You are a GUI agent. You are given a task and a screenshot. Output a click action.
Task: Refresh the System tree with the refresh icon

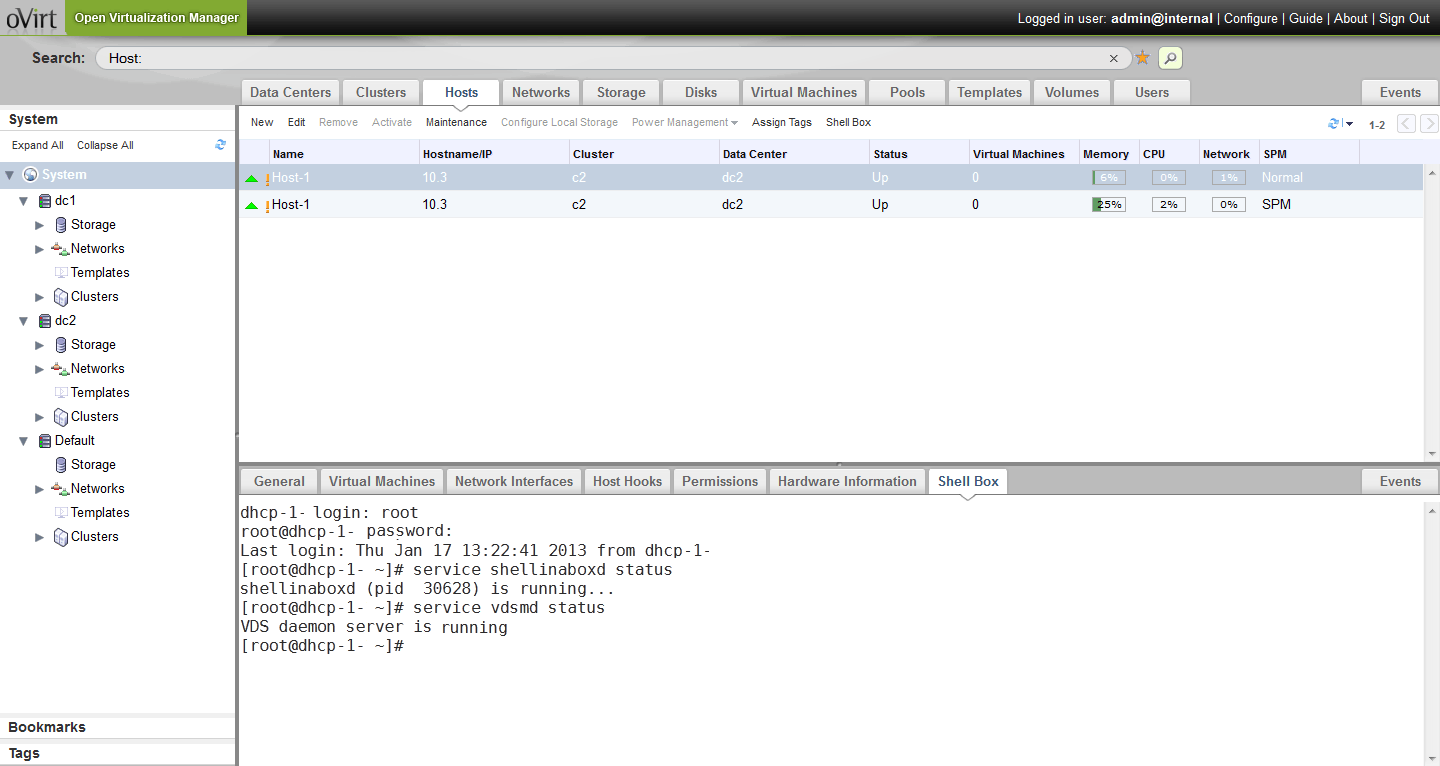(x=220, y=145)
